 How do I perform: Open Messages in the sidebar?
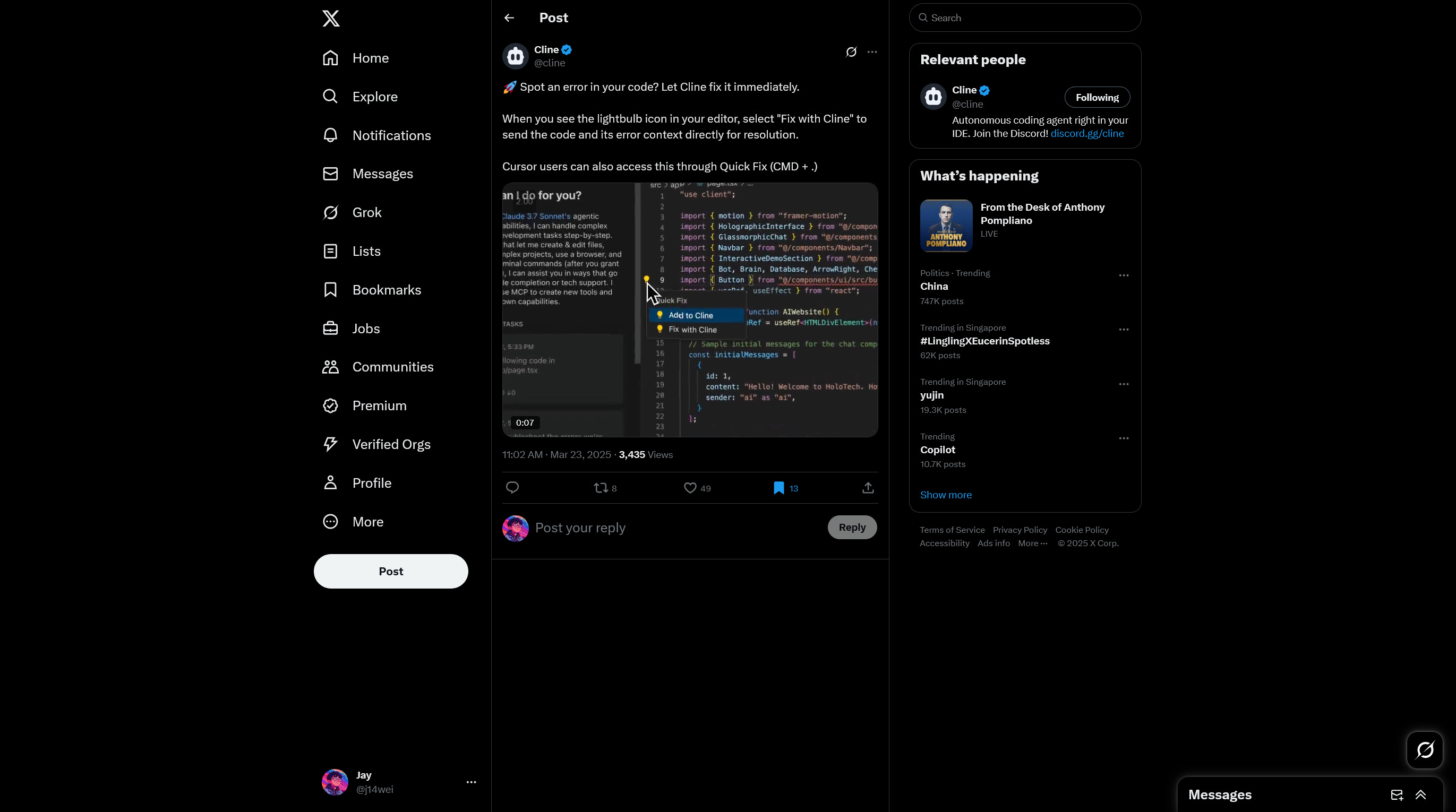[368, 174]
